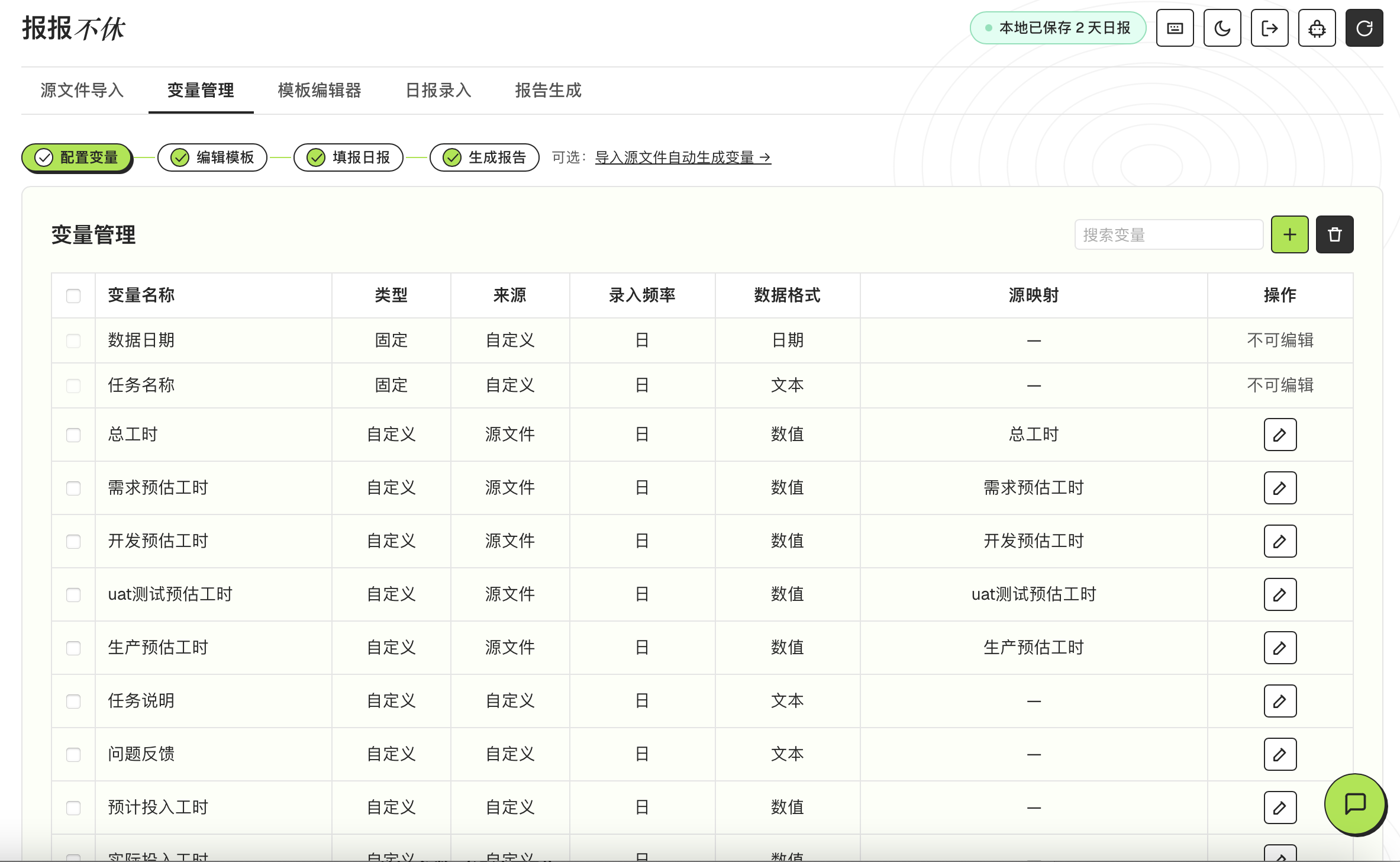The image size is (1400, 862).
Task: Follow the 导入源文件自动生成变量 link
Action: pyautogui.click(x=683, y=157)
